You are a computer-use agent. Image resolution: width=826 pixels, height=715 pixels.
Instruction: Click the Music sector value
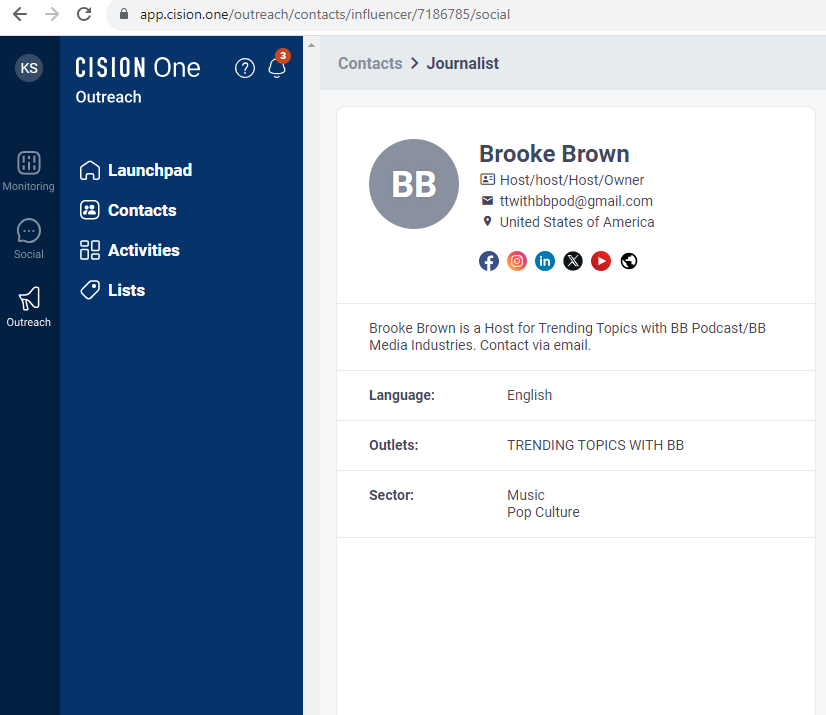526,495
